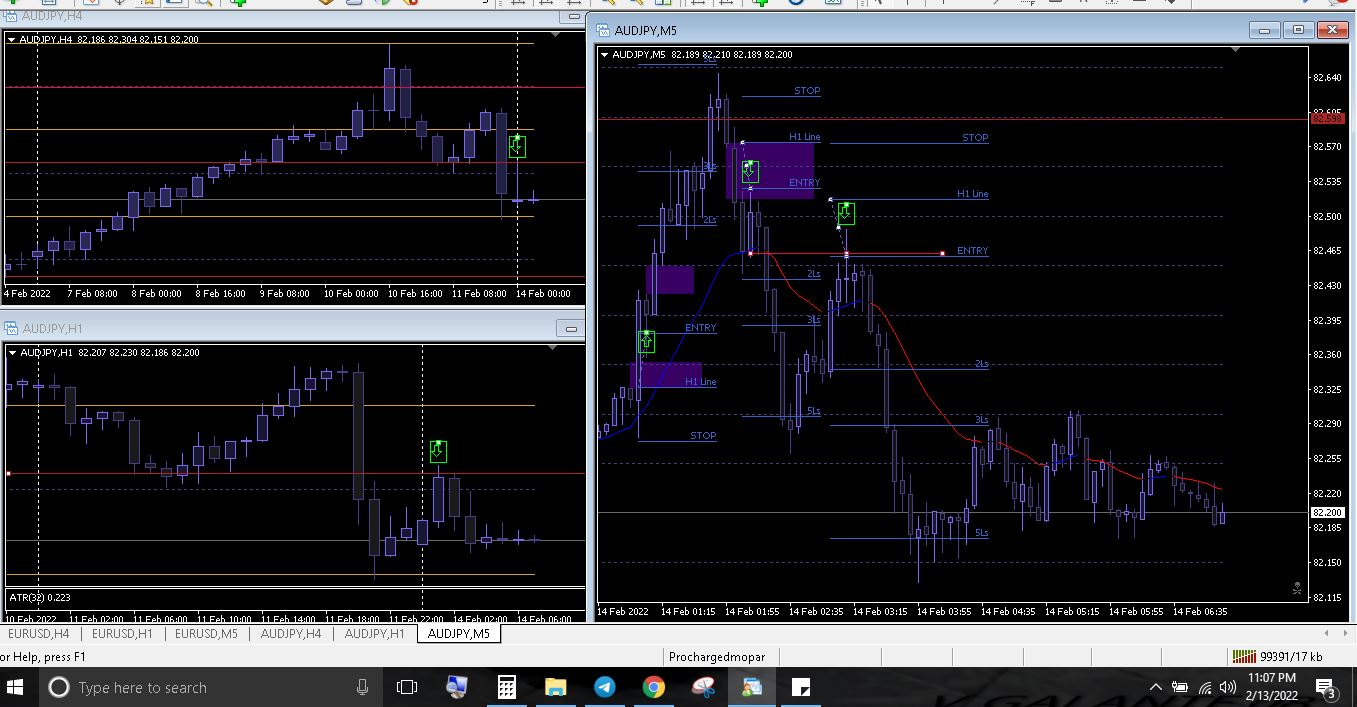
Task: Click the red line's right endpoint before ENTRY
Action: tap(942, 253)
